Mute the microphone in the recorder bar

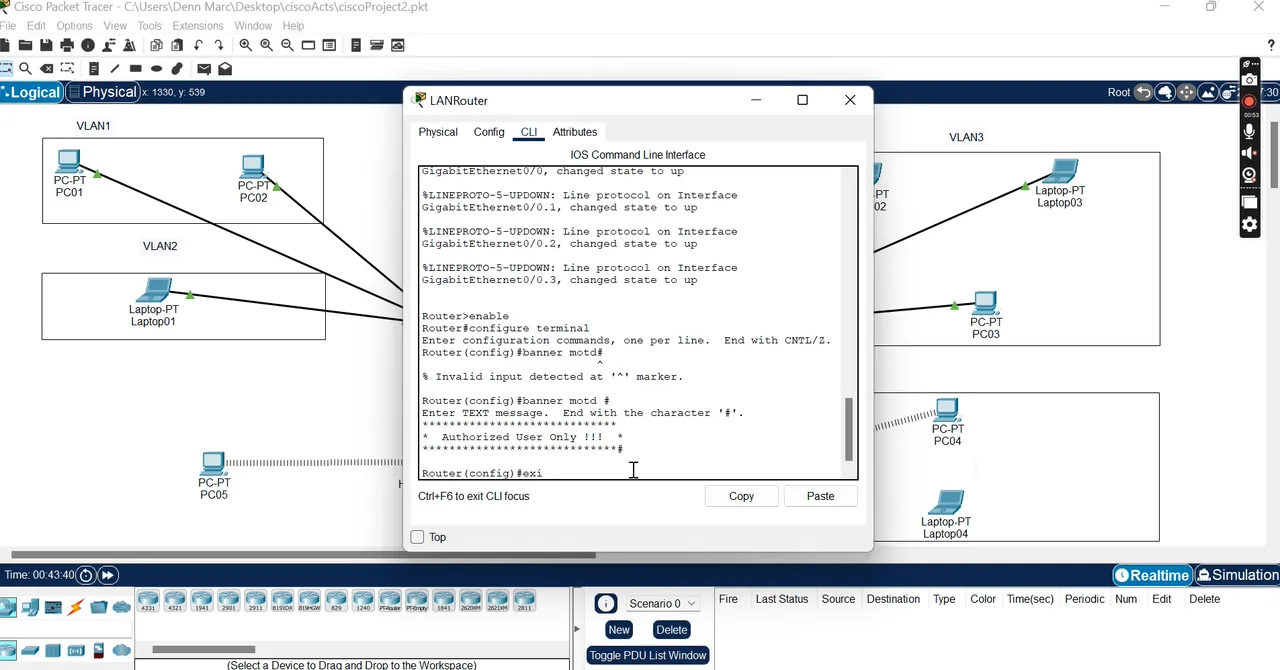(1249, 131)
